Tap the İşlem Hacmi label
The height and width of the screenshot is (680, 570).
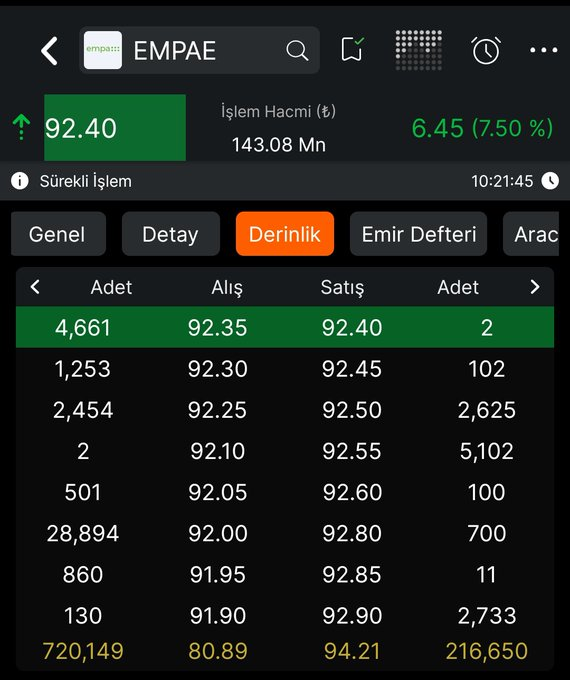(x=278, y=112)
